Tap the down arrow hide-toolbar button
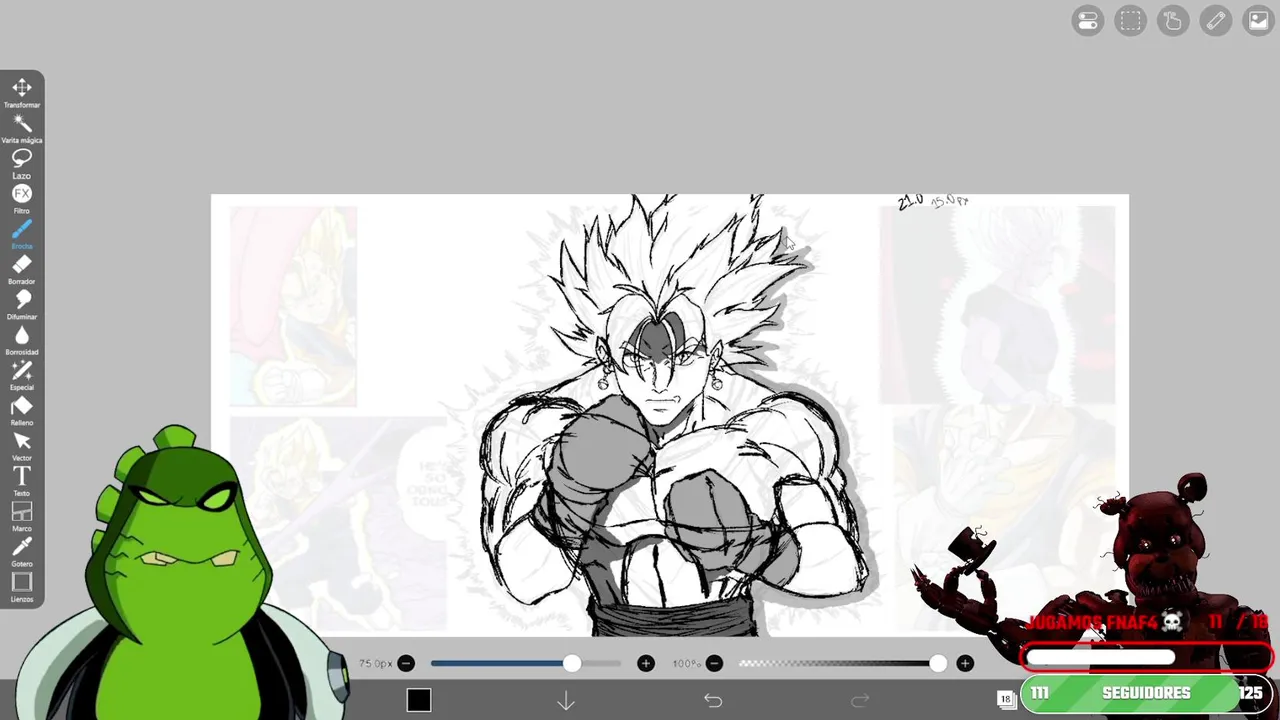Image resolution: width=1280 pixels, height=720 pixels. pyautogui.click(x=566, y=701)
